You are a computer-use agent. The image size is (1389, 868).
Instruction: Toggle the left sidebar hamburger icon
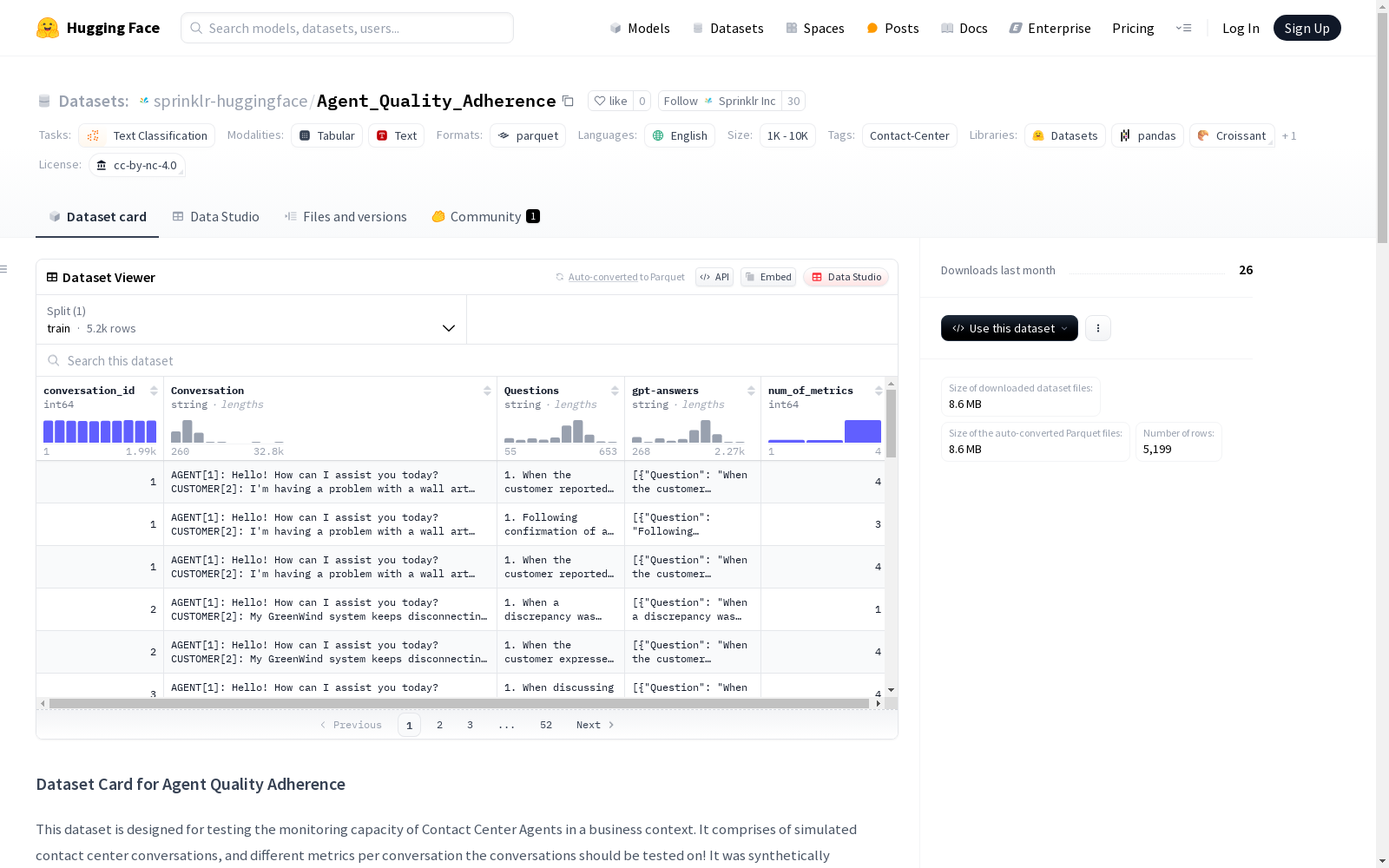(3, 269)
